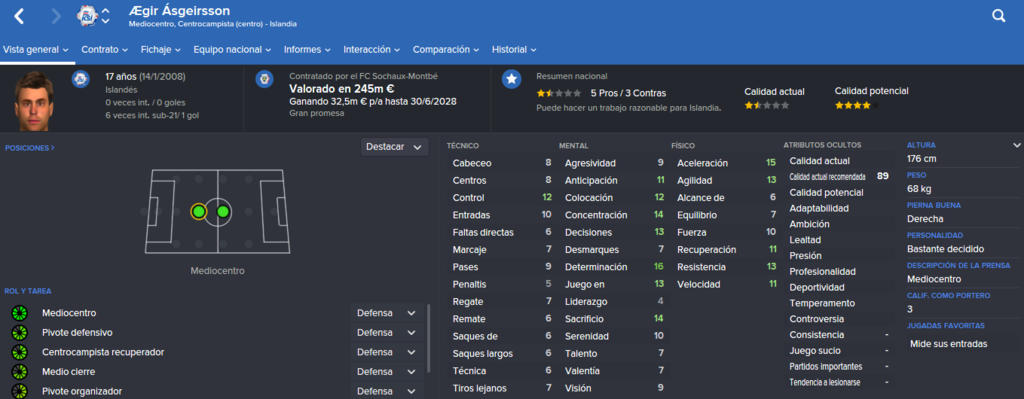This screenshot has height=399, width=1024.
Task: Click the Pivote defensivo role suitability icon
Action: 20,332
